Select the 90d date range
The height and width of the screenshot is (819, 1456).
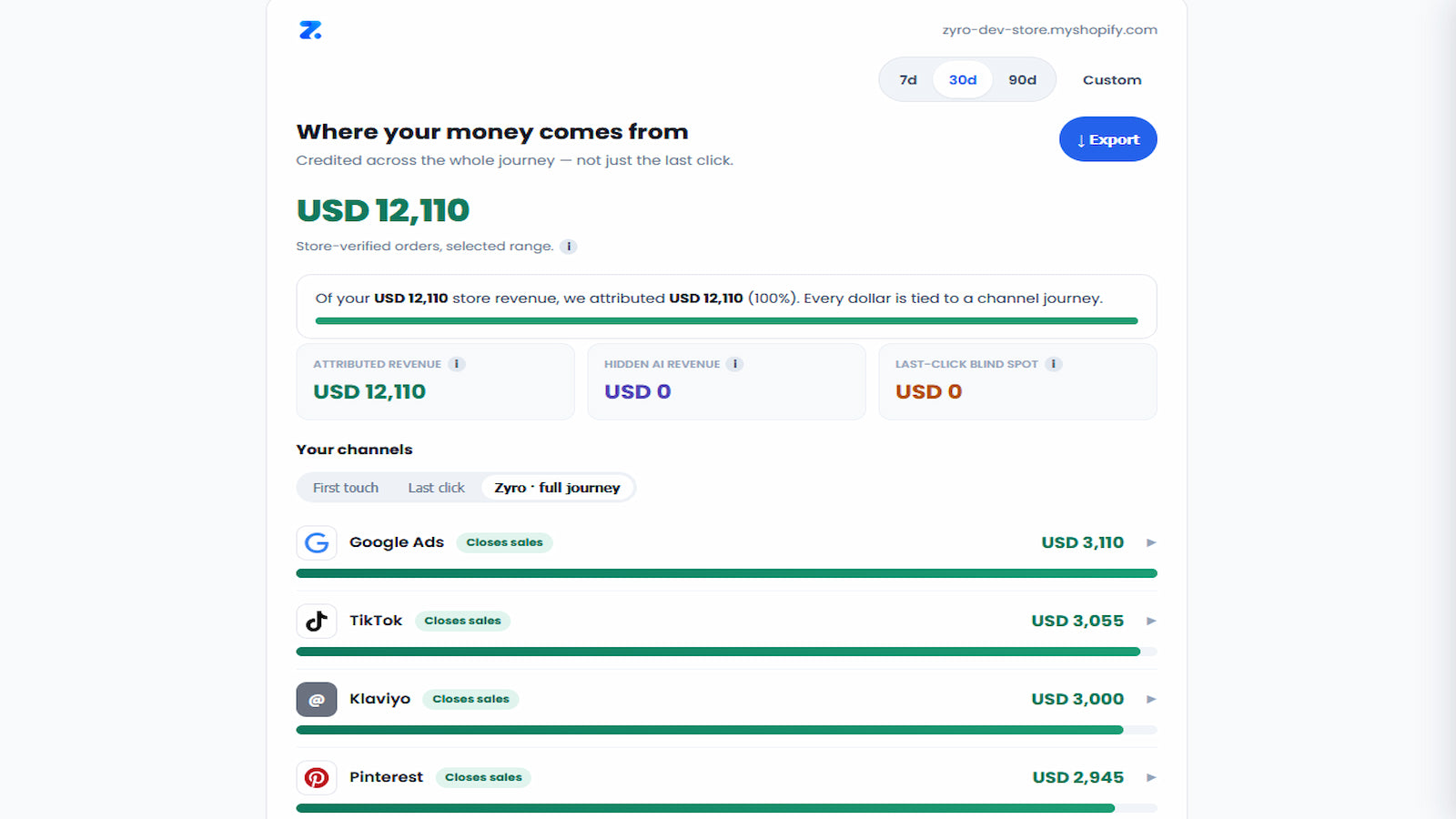coord(1022,80)
